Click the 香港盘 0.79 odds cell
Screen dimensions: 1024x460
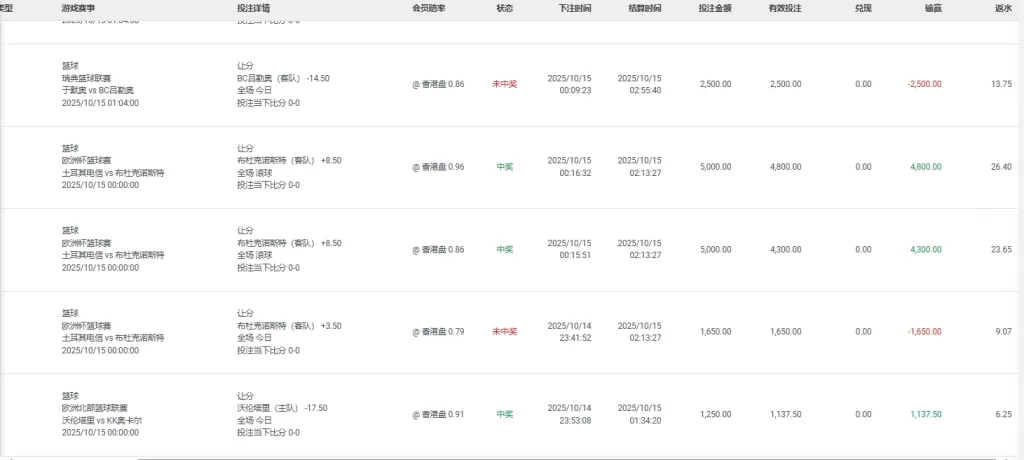pyautogui.click(x=438, y=332)
